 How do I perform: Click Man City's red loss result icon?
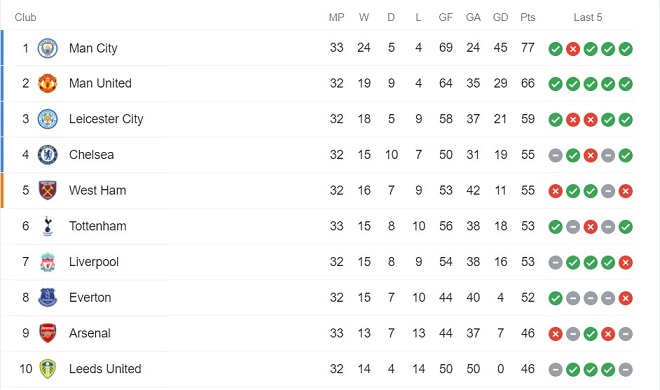coord(573,49)
